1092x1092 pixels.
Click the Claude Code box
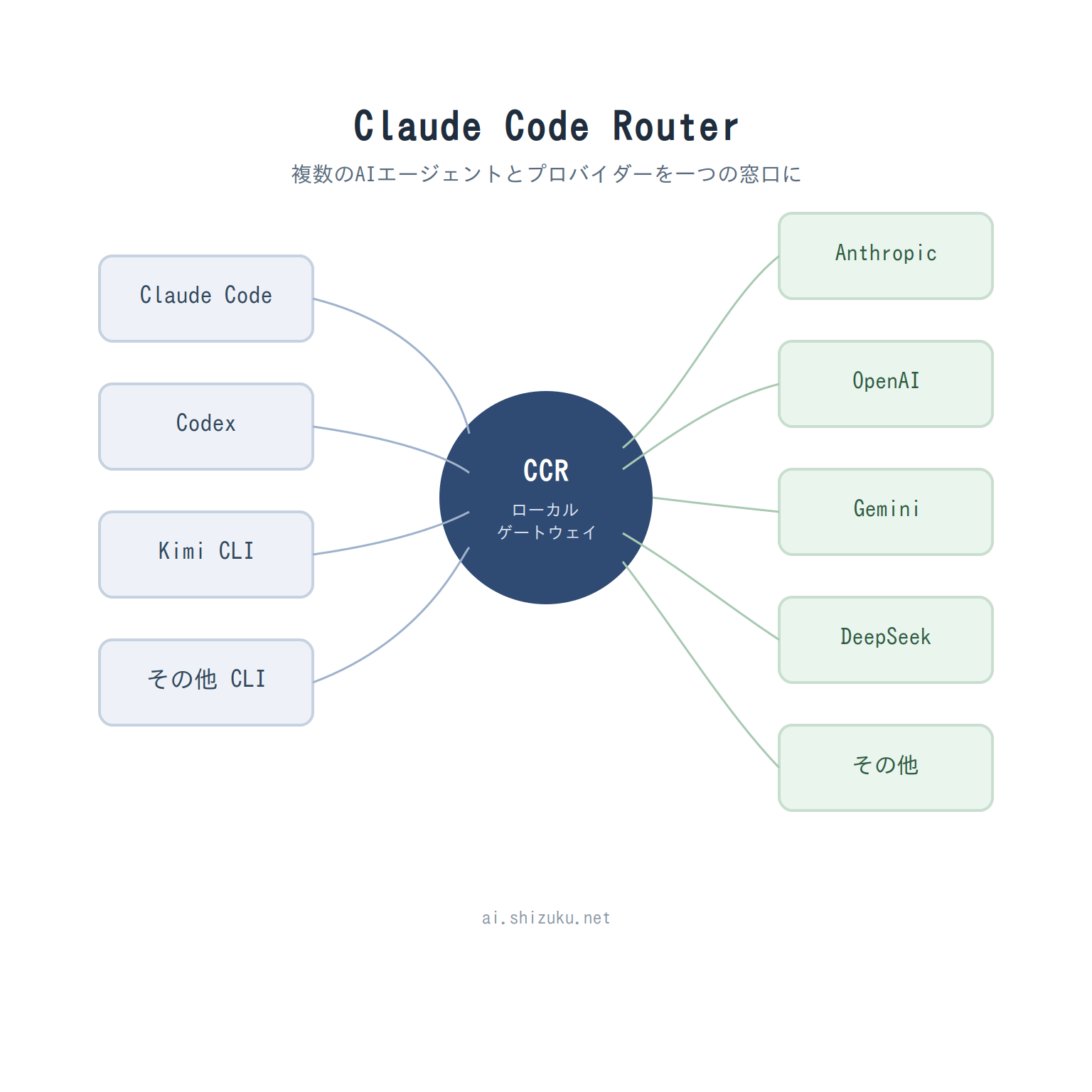coord(206,299)
